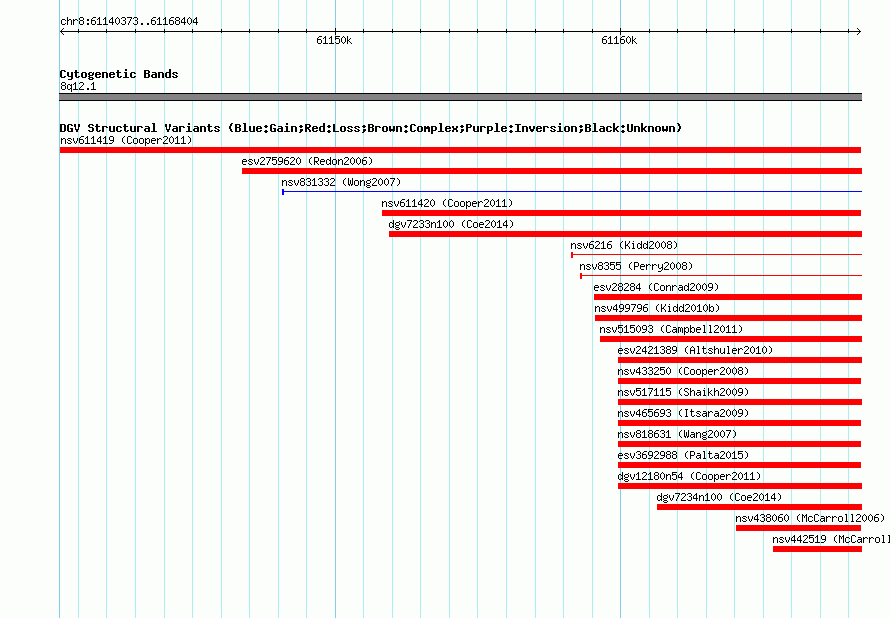
Task: Click the left arrow of the ruler
Action: tap(62, 32)
